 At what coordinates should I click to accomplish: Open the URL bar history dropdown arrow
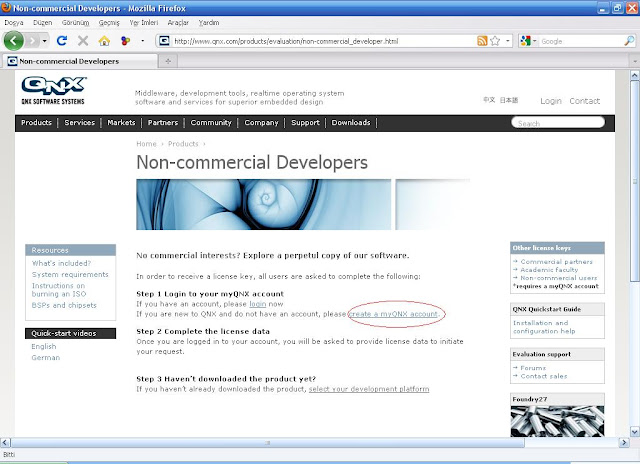pyautogui.click(x=507, y=41)
